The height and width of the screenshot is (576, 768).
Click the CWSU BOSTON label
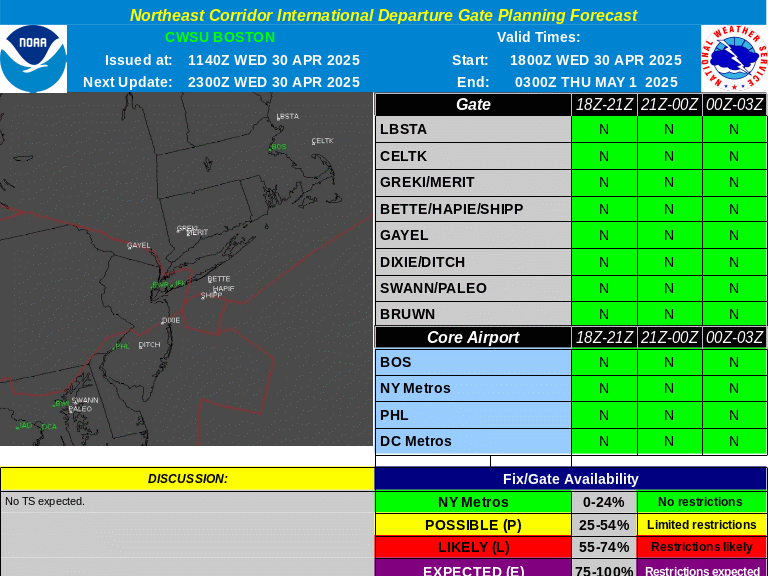pos(220,37)
